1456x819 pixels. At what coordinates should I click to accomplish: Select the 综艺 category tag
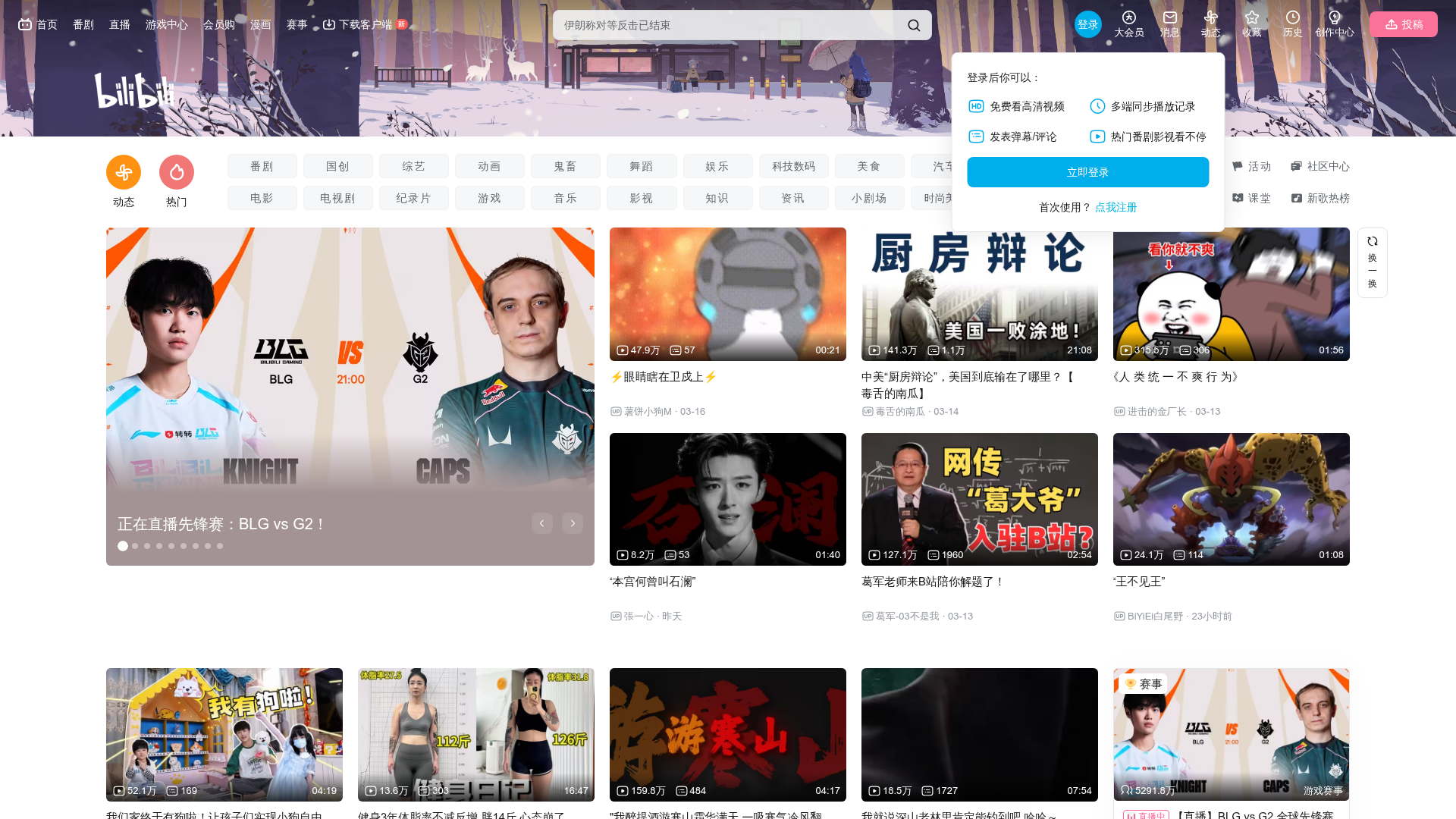(414, 166)
